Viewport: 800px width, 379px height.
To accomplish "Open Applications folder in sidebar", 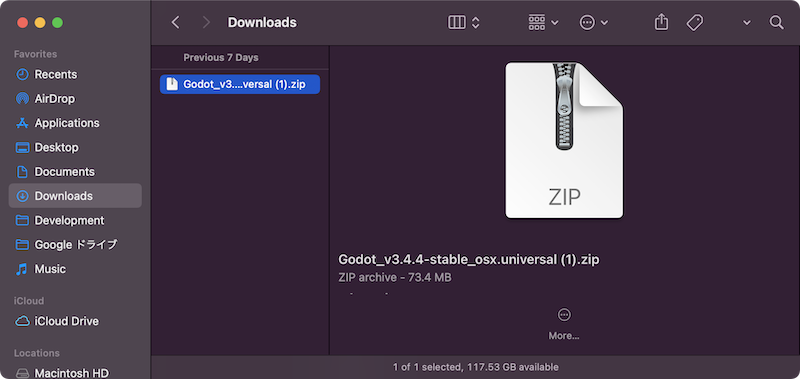I will 75,123.
